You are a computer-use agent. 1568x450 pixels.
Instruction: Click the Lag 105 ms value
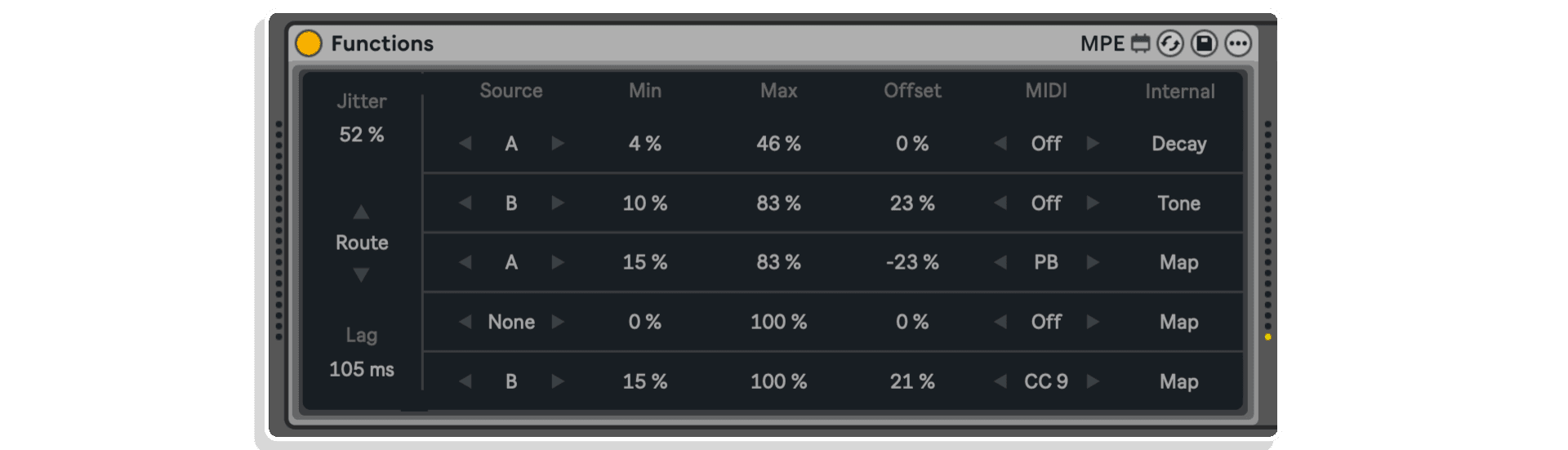362,369
